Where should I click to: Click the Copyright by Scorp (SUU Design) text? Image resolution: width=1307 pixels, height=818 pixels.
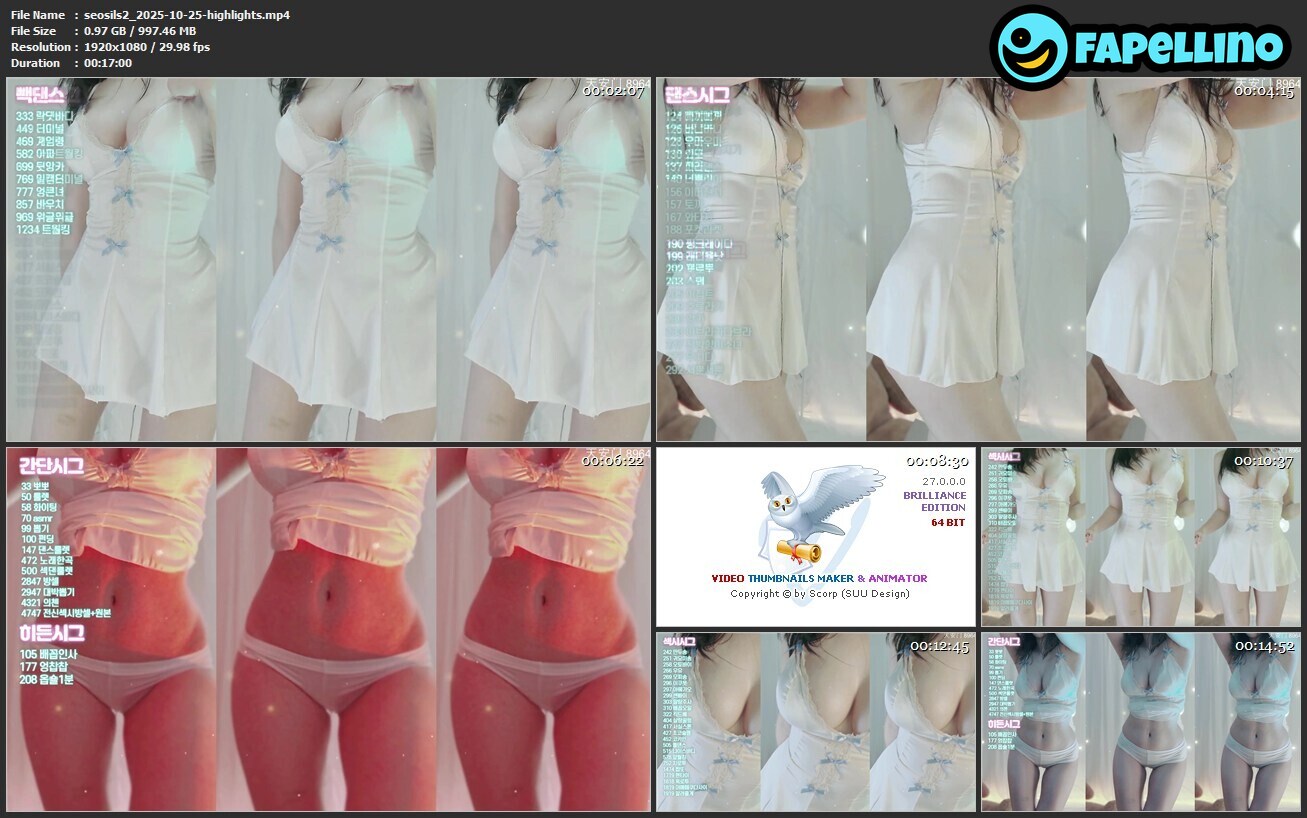[819, 593]
